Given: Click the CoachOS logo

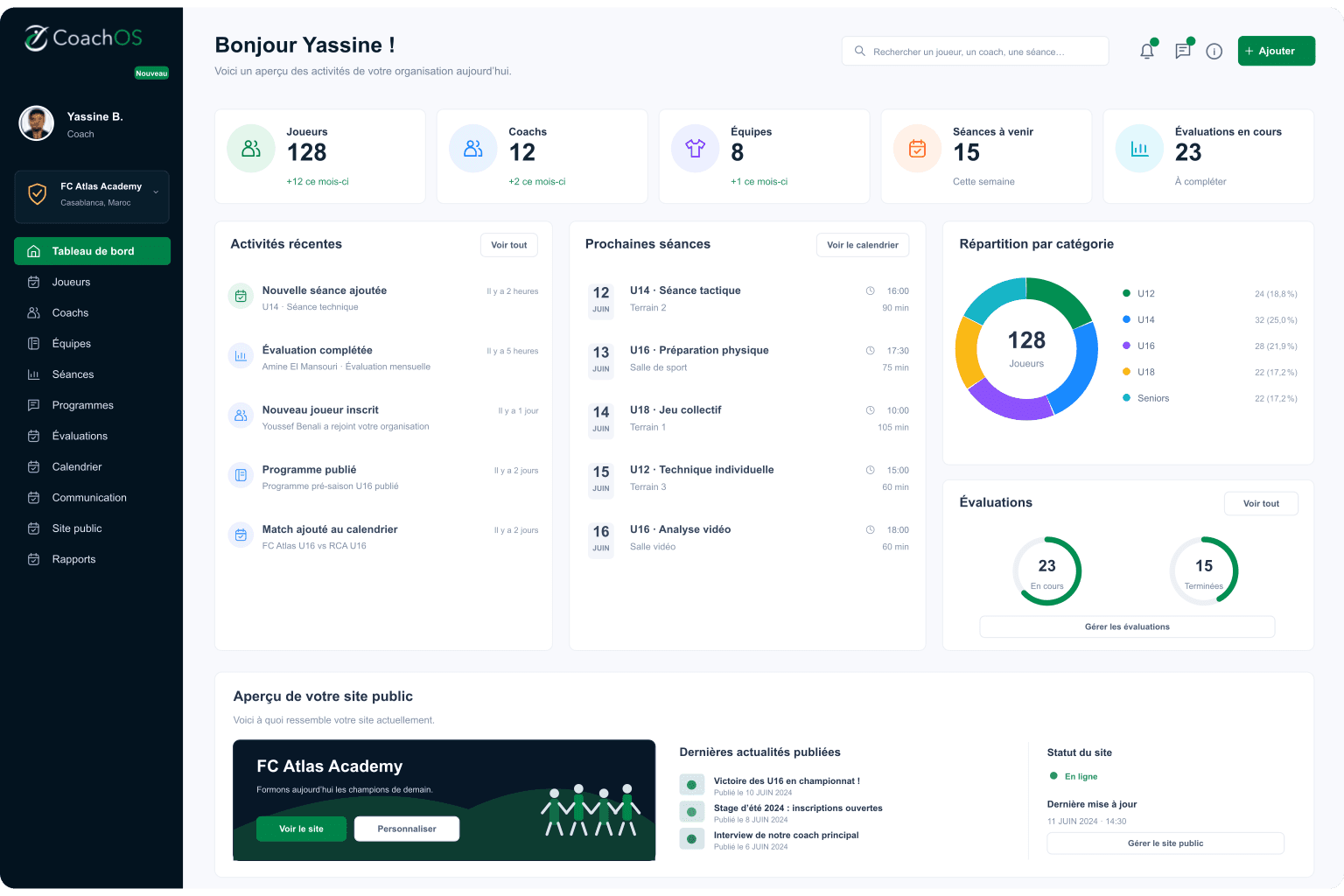Looking at the screenshot, I should pyautogui.click(x=83, y=38).
